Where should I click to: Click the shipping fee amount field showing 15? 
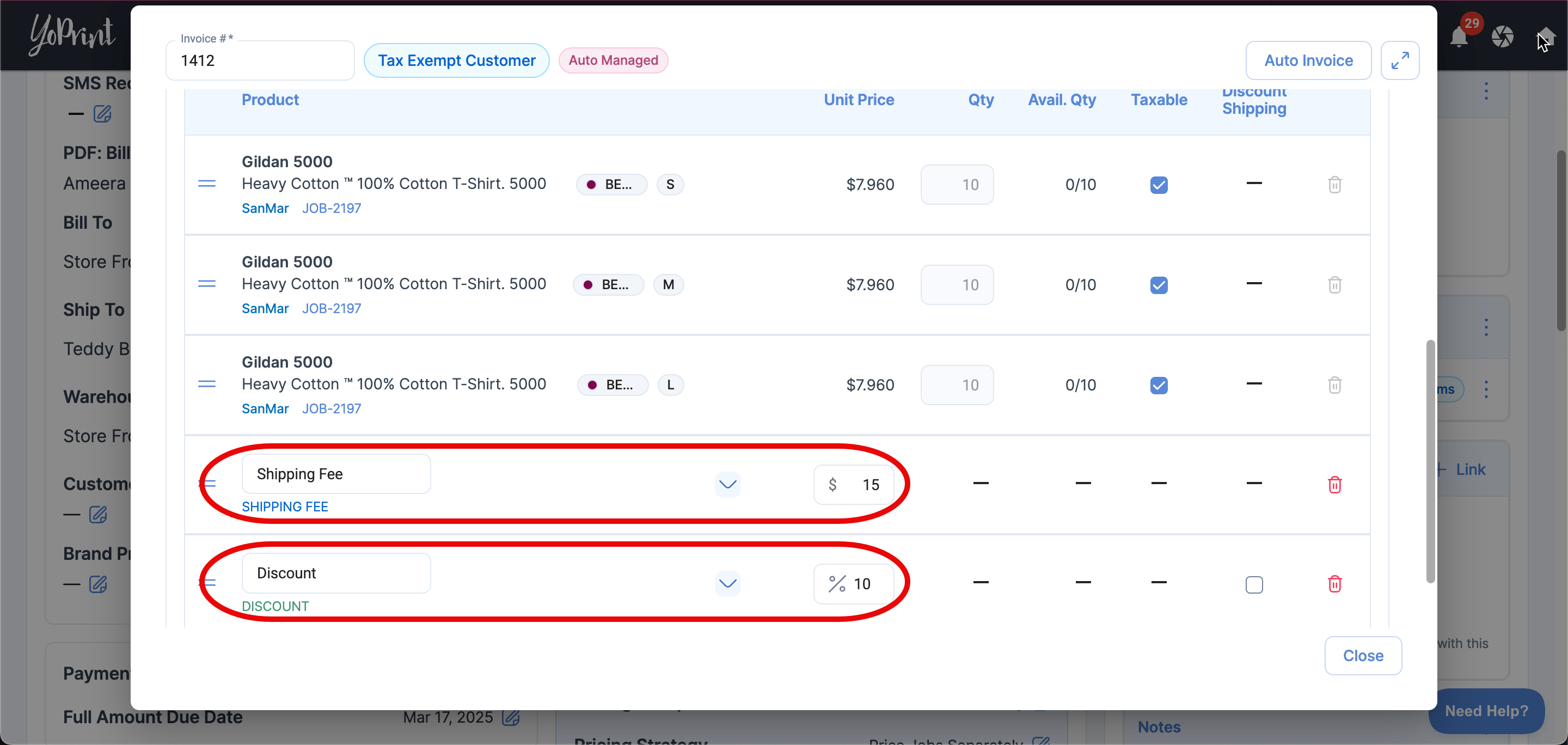coord(853,485)
